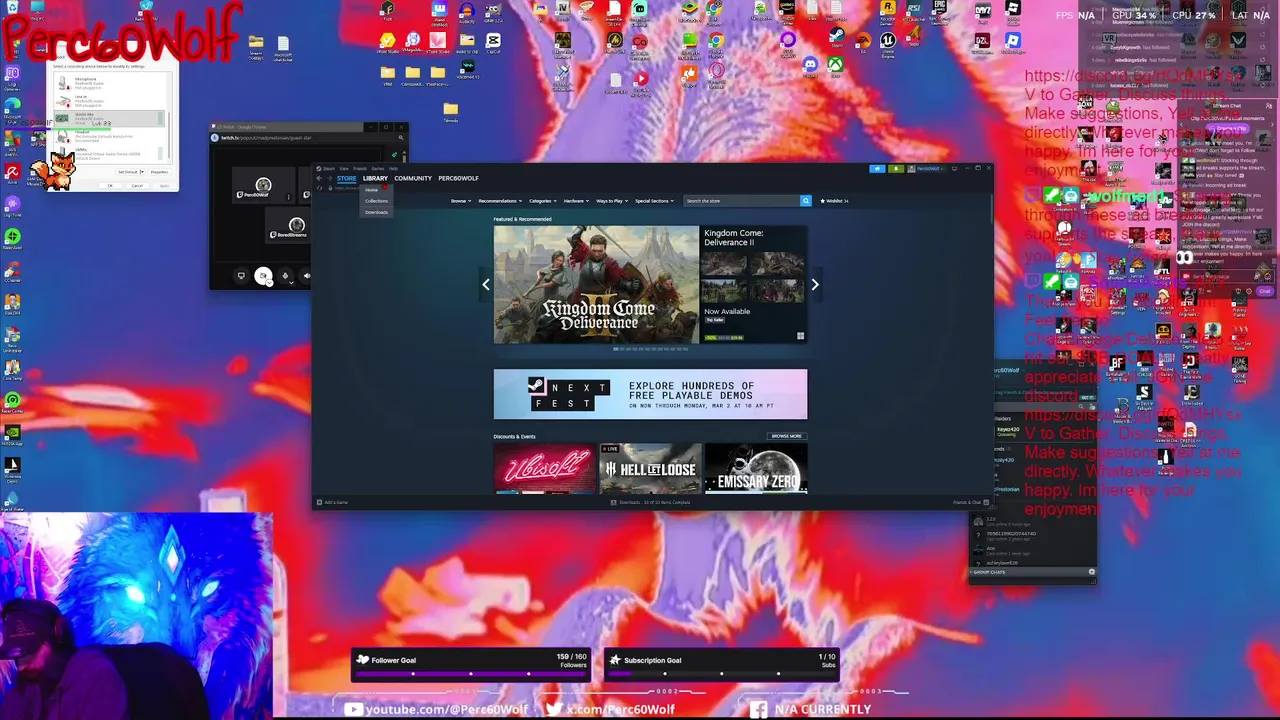Open Steam Downloads status in bottom bar
This screenshot has width=1280, height=720.
click(x=651, y=502)
